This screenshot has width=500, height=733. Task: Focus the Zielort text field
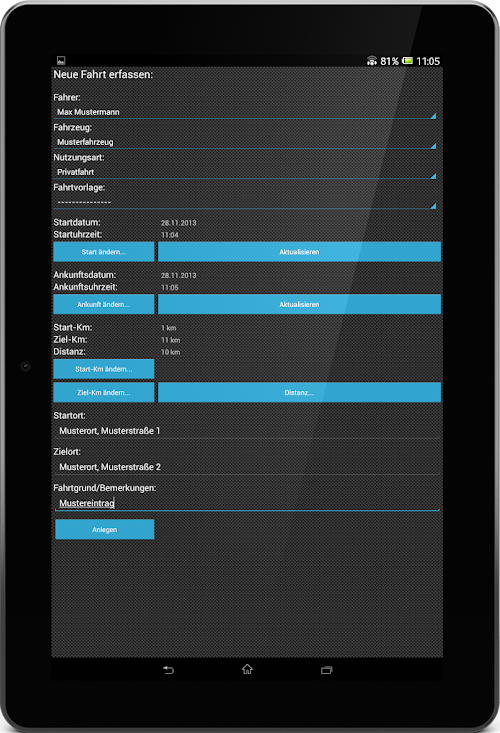click(x=247, y=467)
